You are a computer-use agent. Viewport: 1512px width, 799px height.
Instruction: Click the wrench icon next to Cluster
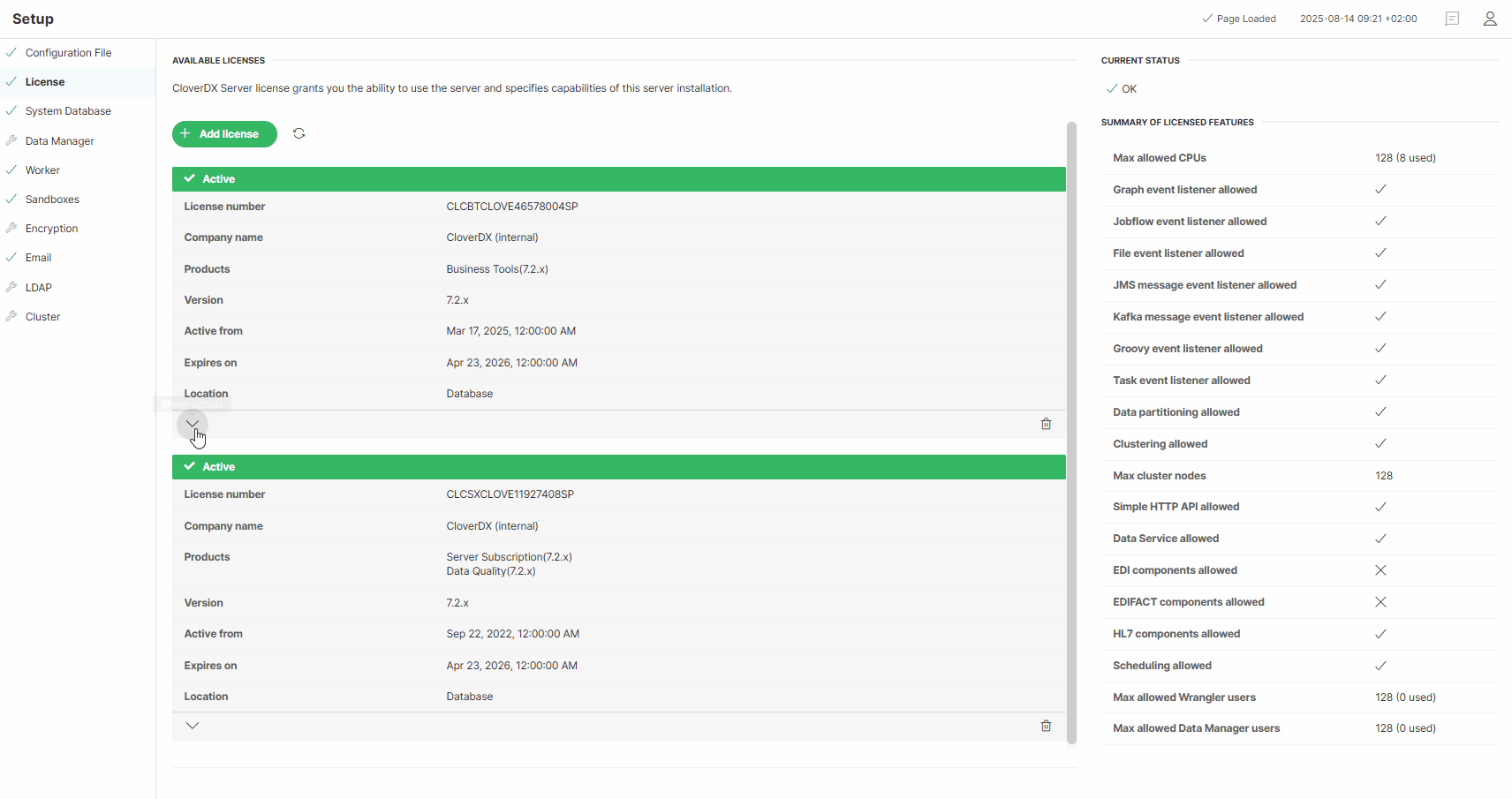click(x=11, y=316)
